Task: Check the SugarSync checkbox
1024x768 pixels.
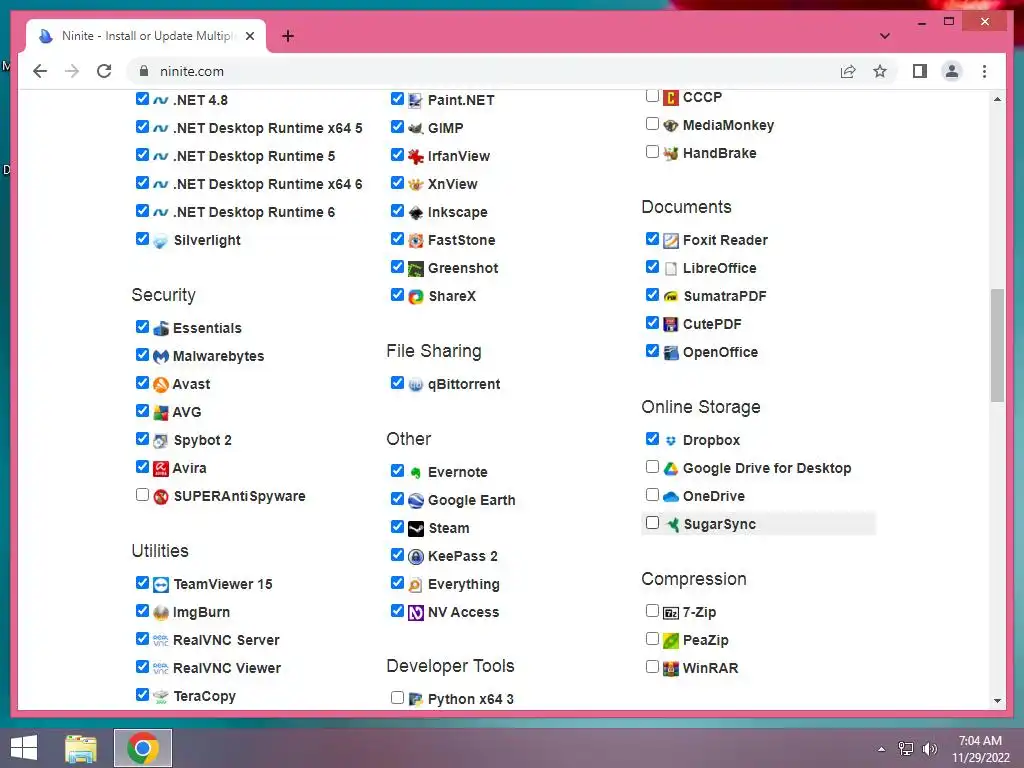Action: tap(652, 522)
